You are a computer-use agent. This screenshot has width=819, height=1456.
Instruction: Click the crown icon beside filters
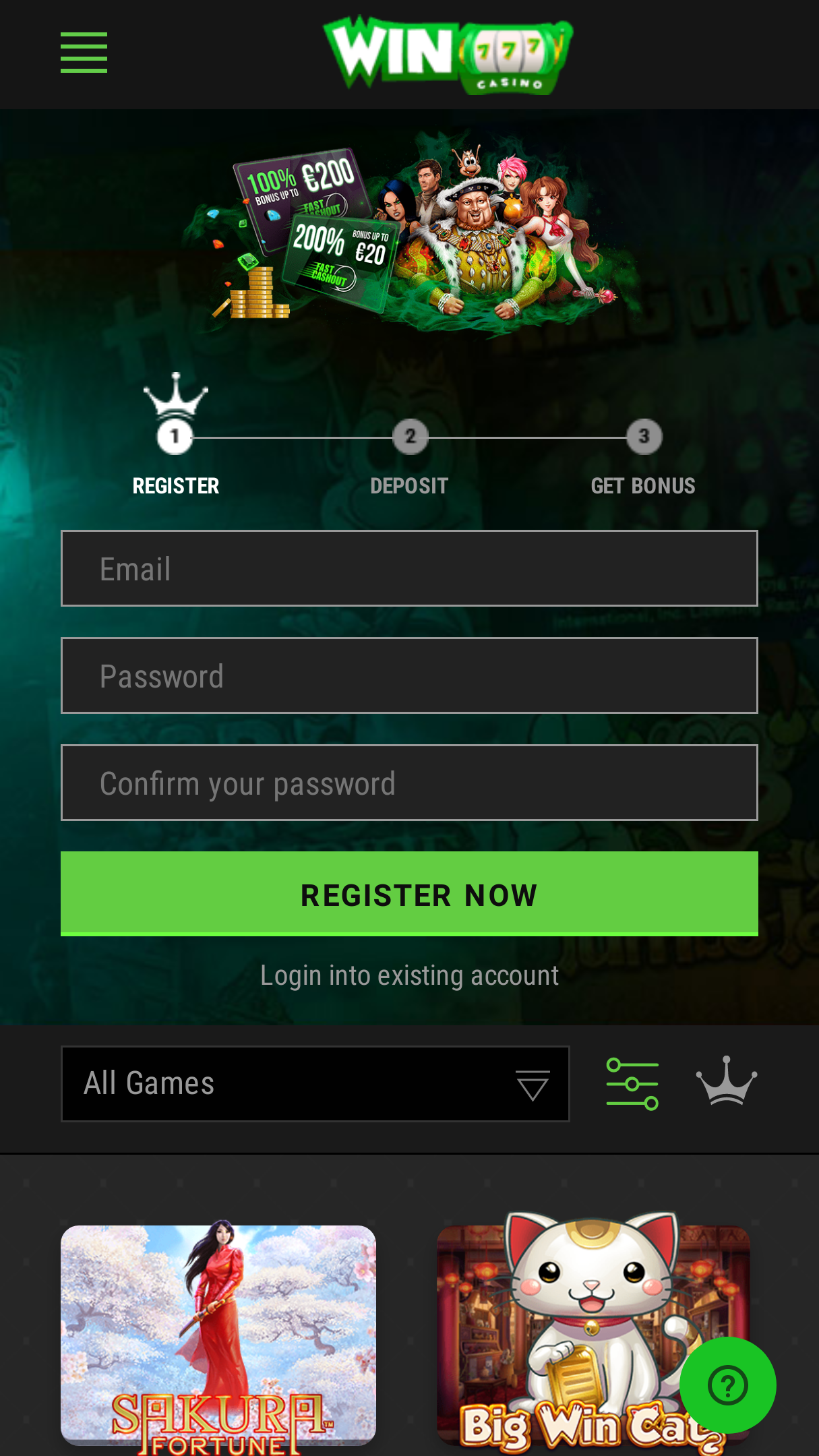click(x=726, y=1081)
